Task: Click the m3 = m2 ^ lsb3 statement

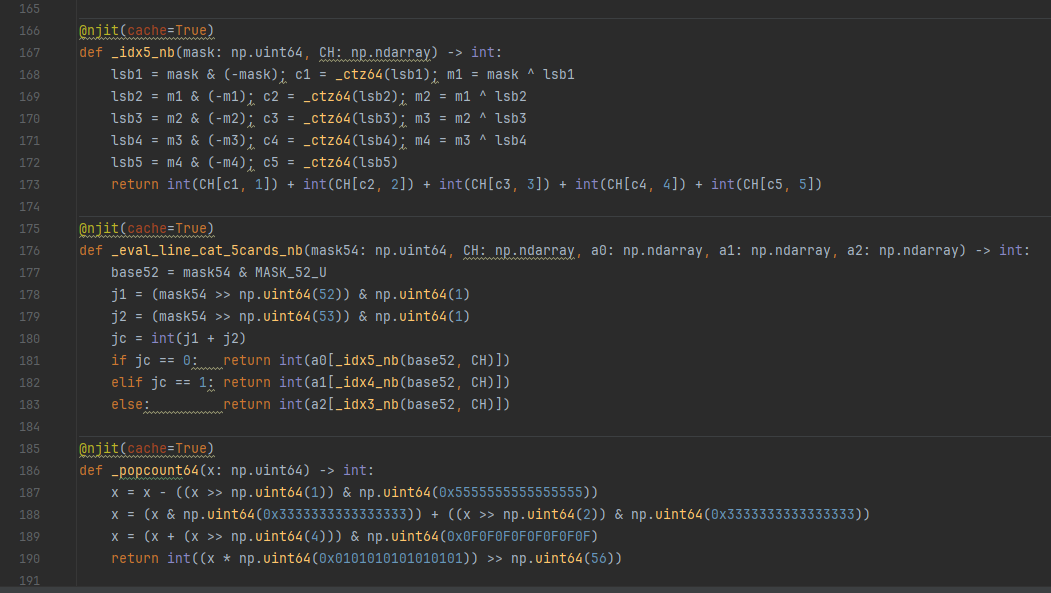Action: (471, 119)
